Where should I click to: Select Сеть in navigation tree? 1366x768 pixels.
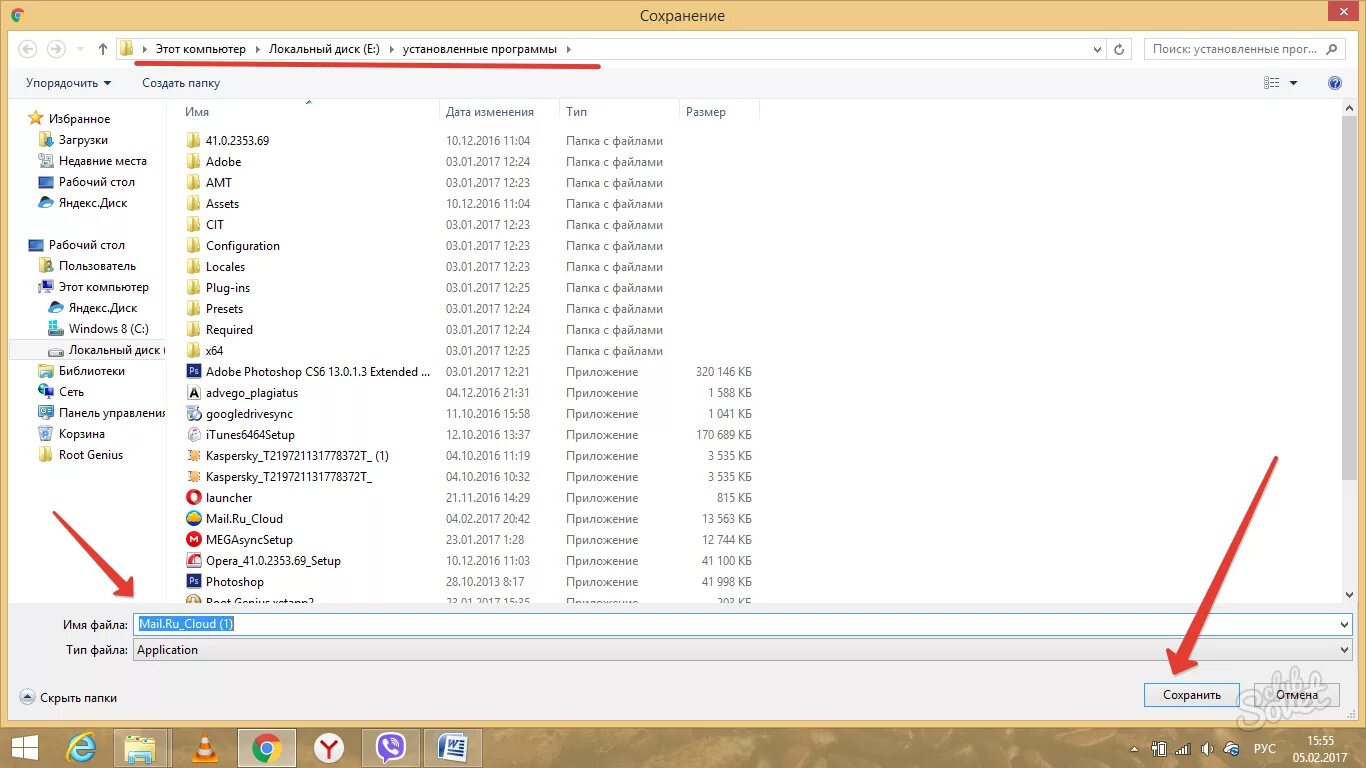pos(71,392)
